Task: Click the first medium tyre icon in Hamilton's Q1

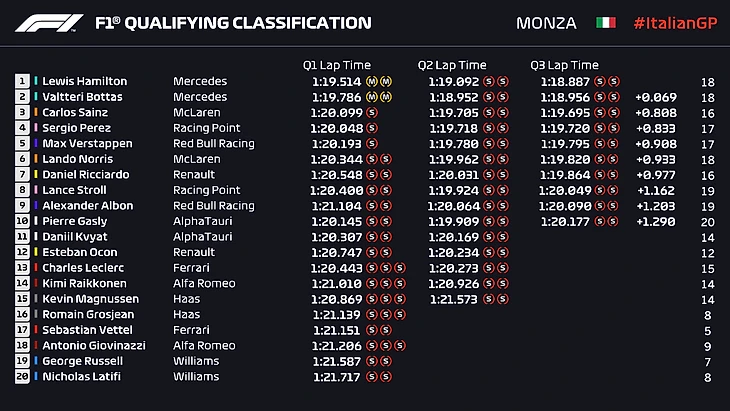Action: click(372, 82)
